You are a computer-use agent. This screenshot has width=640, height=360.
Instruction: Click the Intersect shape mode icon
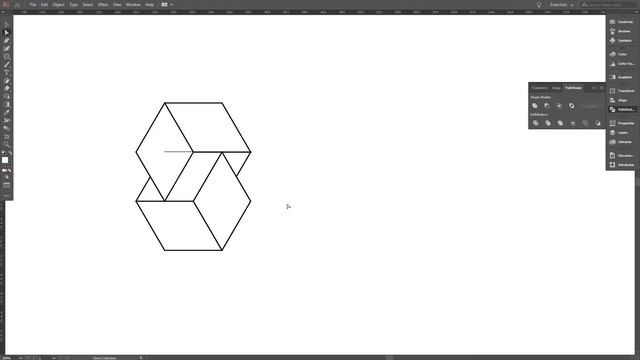(x=559, y=106)
